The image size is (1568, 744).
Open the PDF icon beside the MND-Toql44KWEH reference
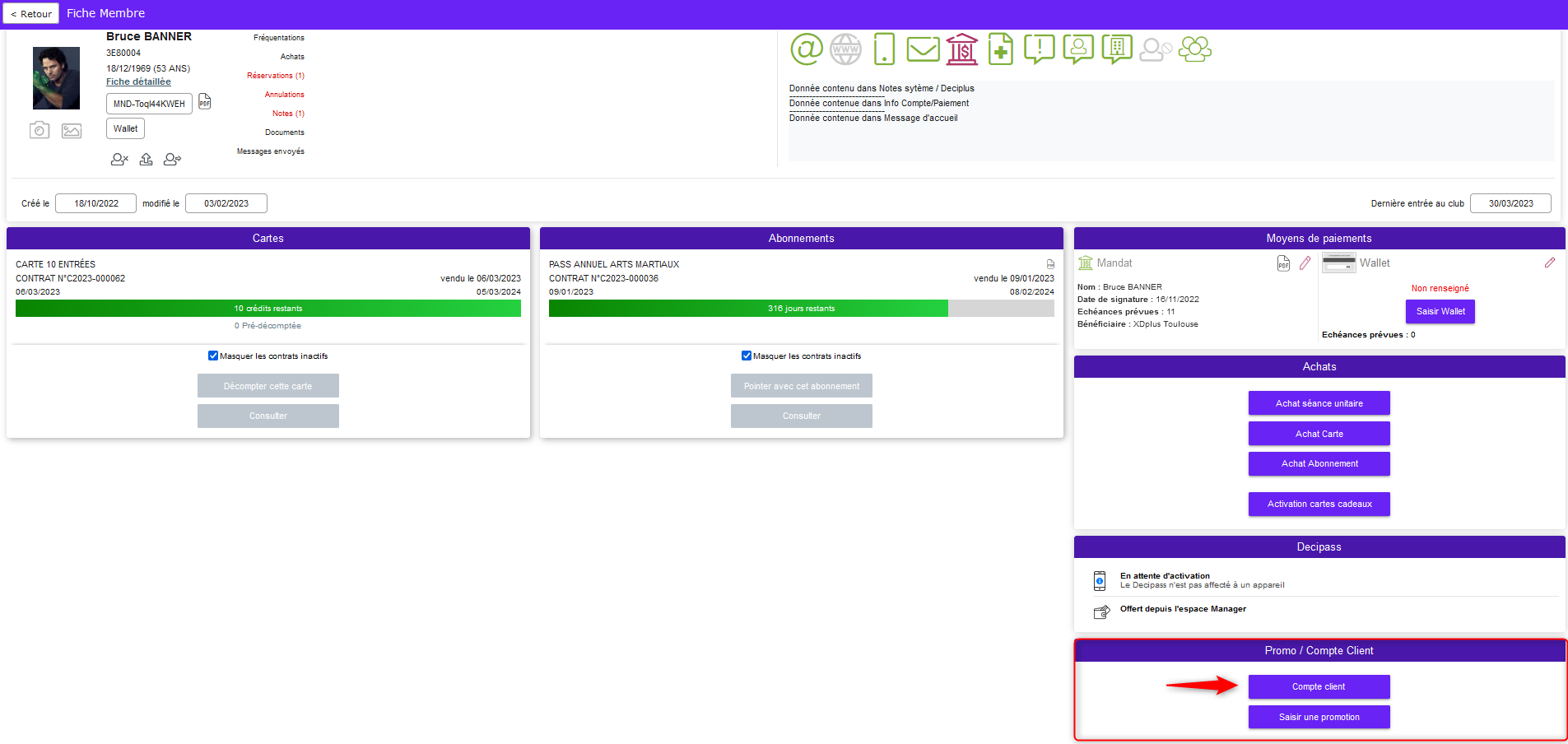(205, 101)
